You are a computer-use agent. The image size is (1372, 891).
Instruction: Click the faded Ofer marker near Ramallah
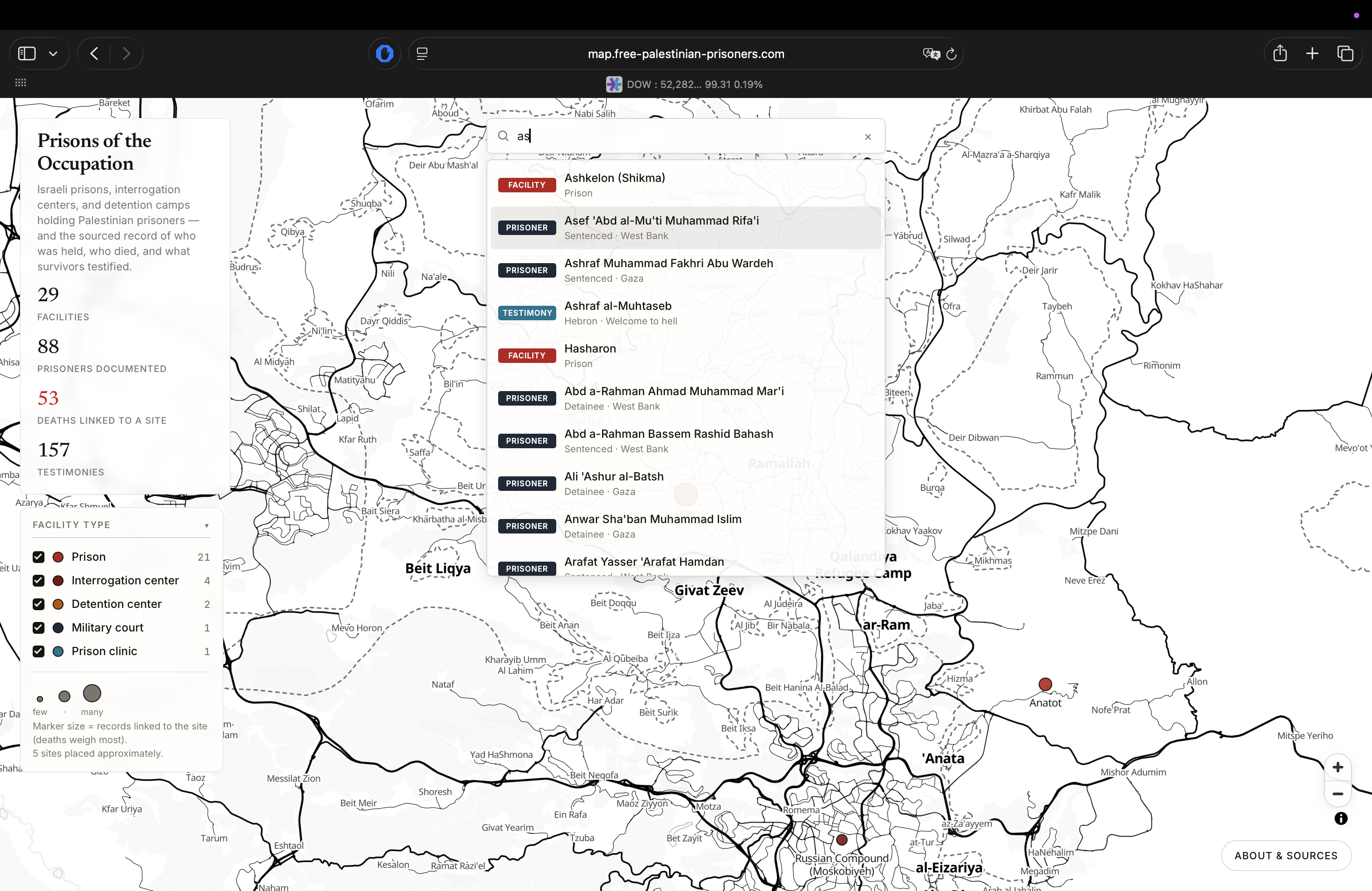[686, 494]
